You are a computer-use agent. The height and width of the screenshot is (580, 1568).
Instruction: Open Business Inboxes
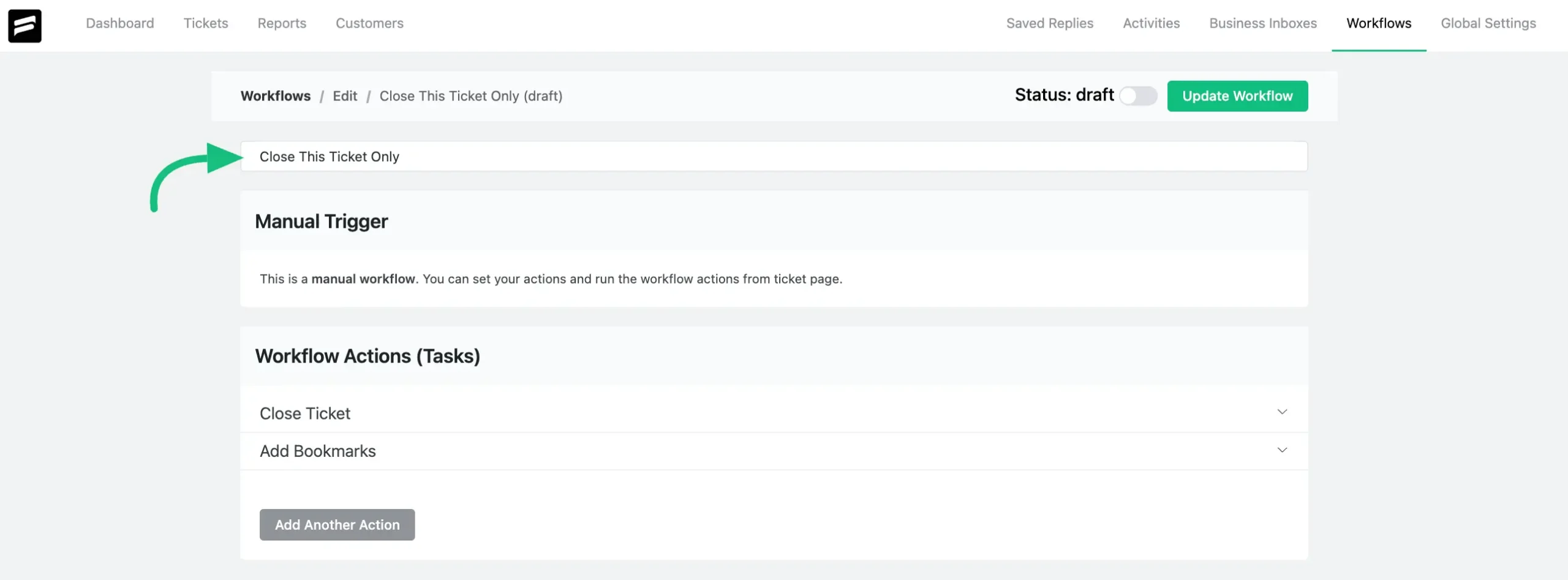pyautogui.click(x=1263, y=23)
